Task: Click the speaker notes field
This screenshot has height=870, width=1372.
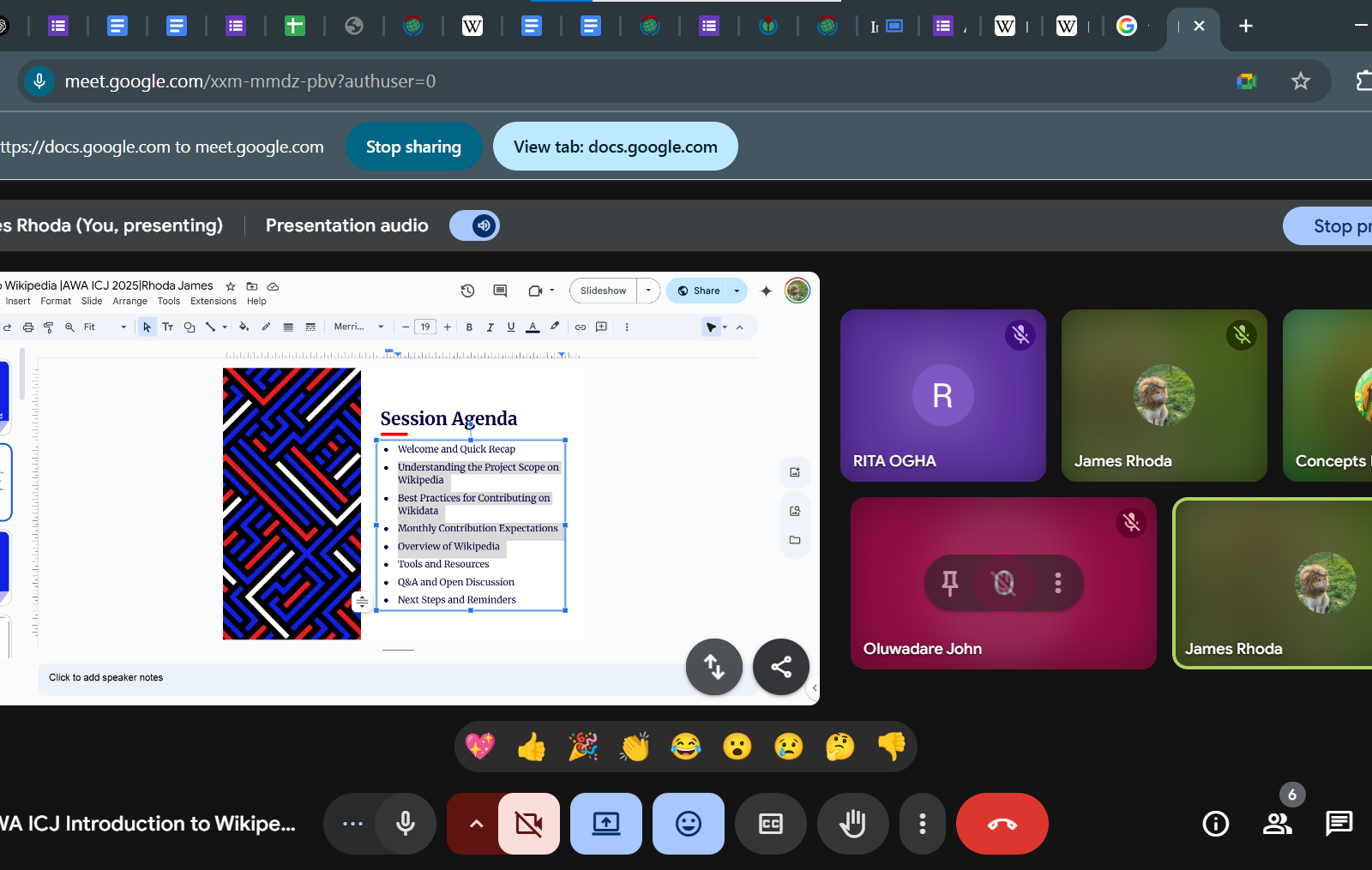Action: 360,678
